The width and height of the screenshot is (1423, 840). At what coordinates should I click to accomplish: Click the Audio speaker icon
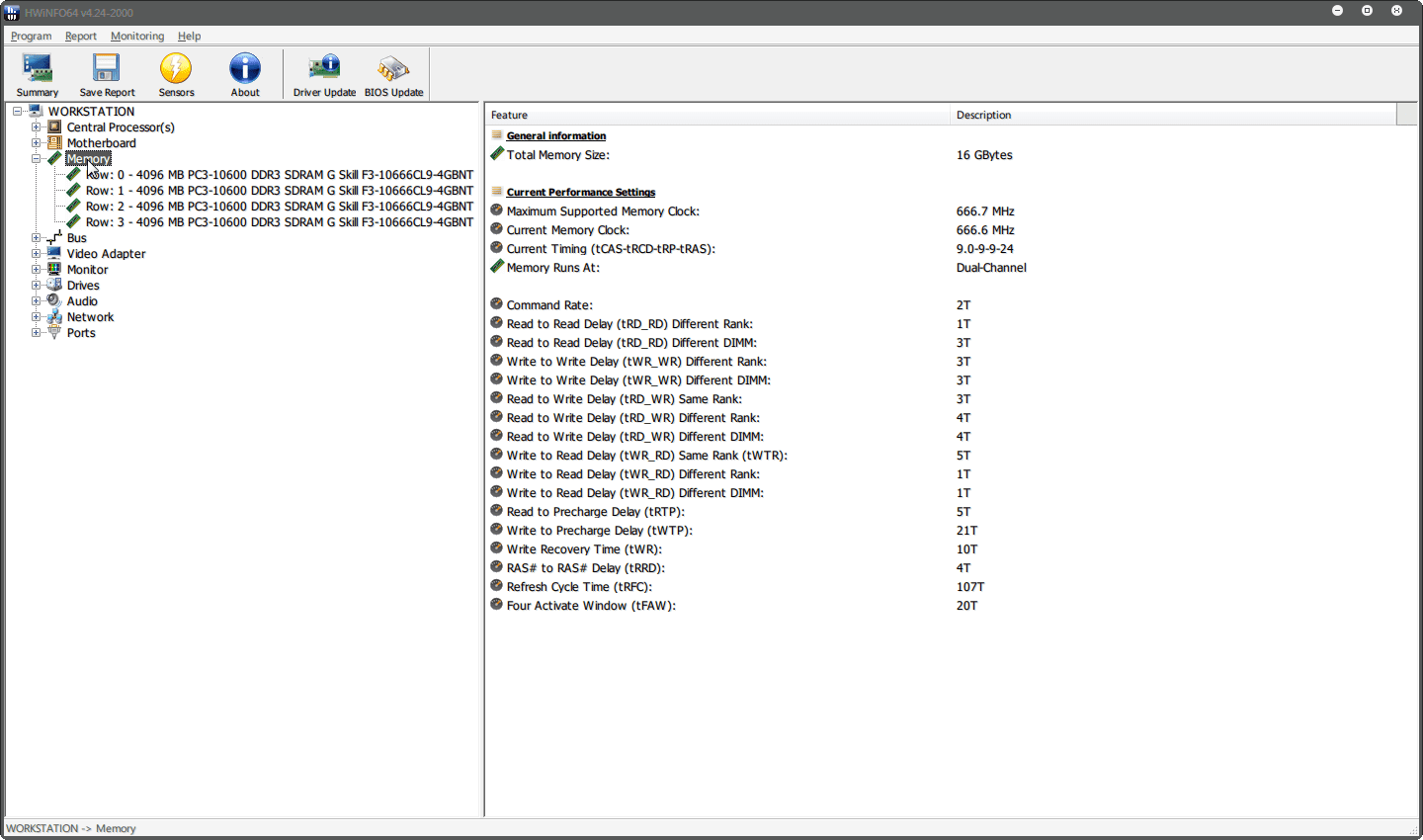[x=54, y=301]
